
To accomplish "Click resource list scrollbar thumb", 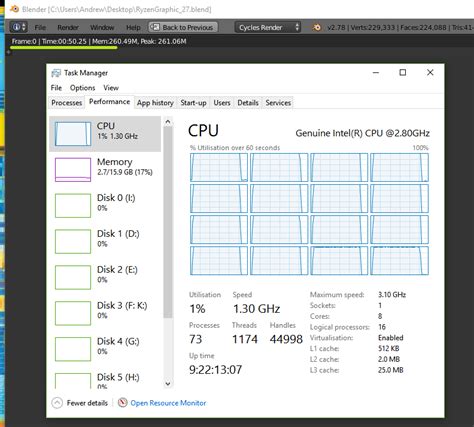I will (x=168, y=222).
